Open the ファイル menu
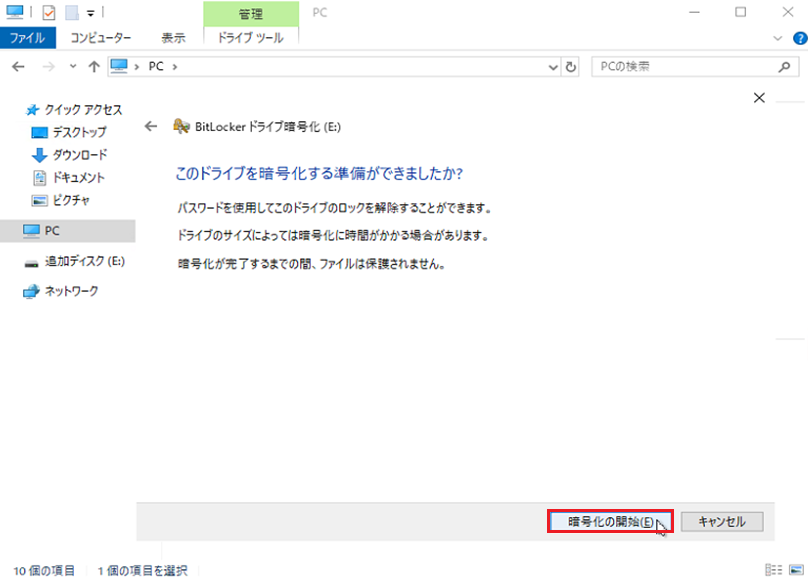This screenshot has height=580, width=808. click(x=28, y=38)
